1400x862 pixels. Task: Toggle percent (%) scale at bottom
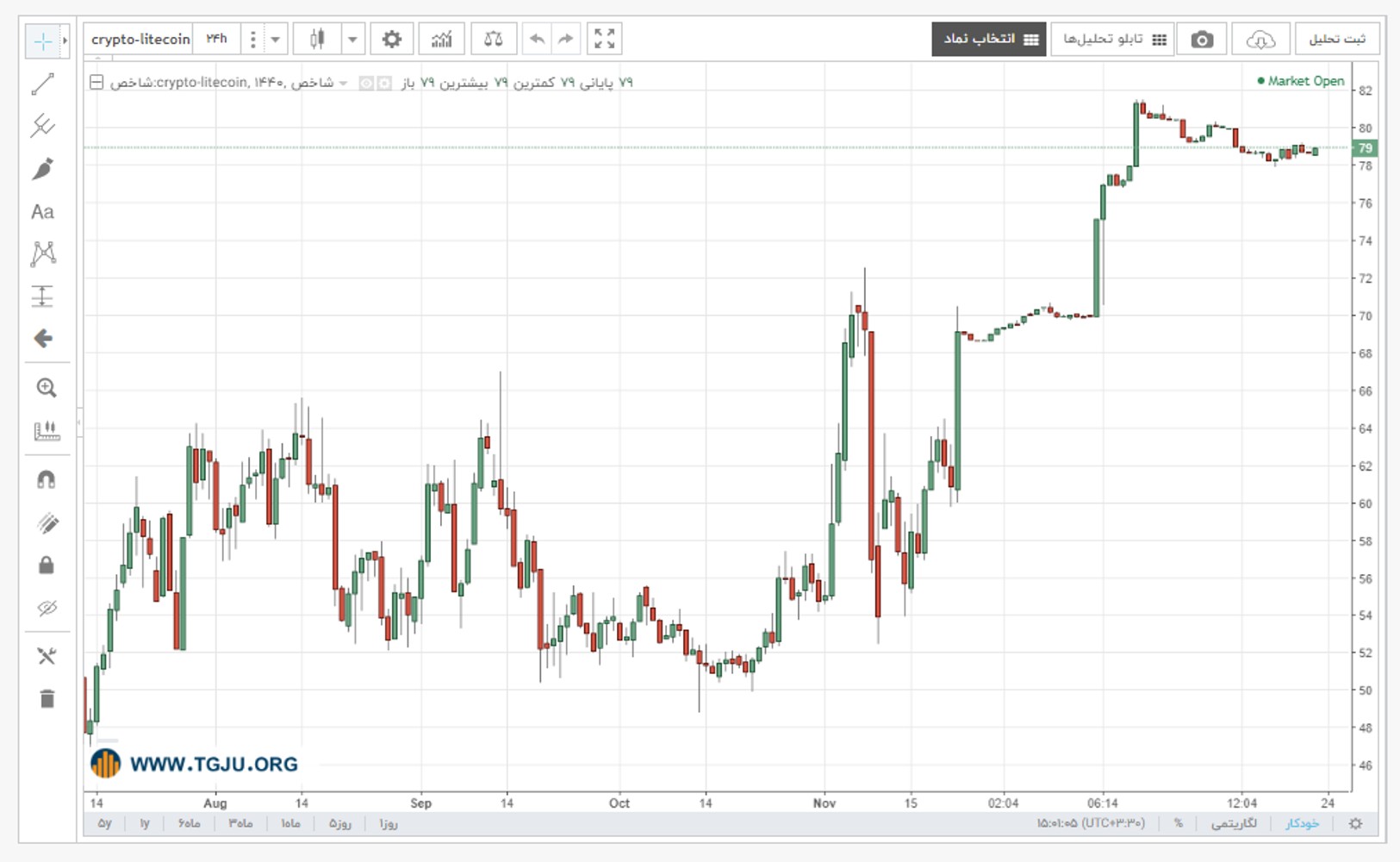(x=1179, y=823)
